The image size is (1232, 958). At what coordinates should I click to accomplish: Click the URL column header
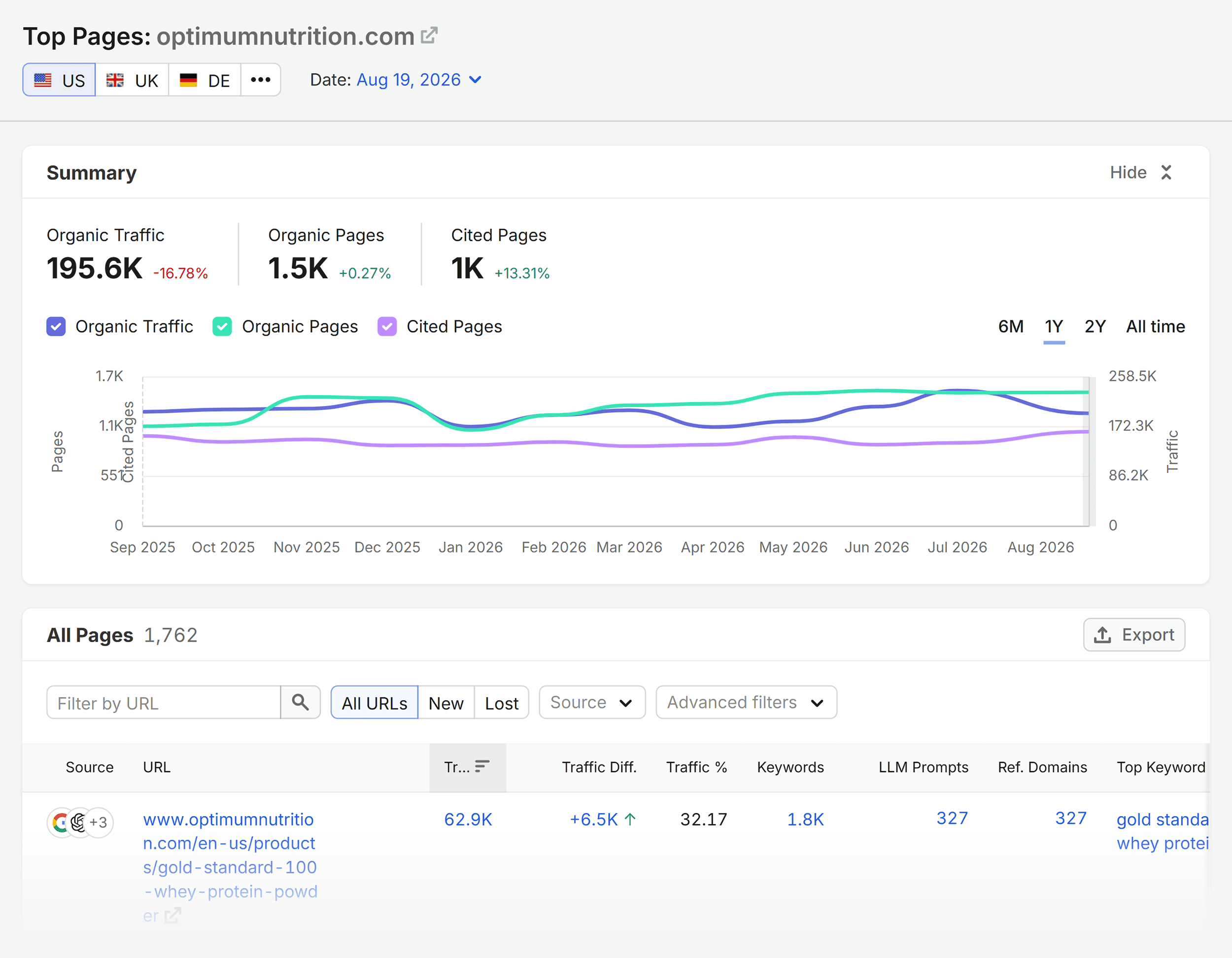(x=156, y=767)
